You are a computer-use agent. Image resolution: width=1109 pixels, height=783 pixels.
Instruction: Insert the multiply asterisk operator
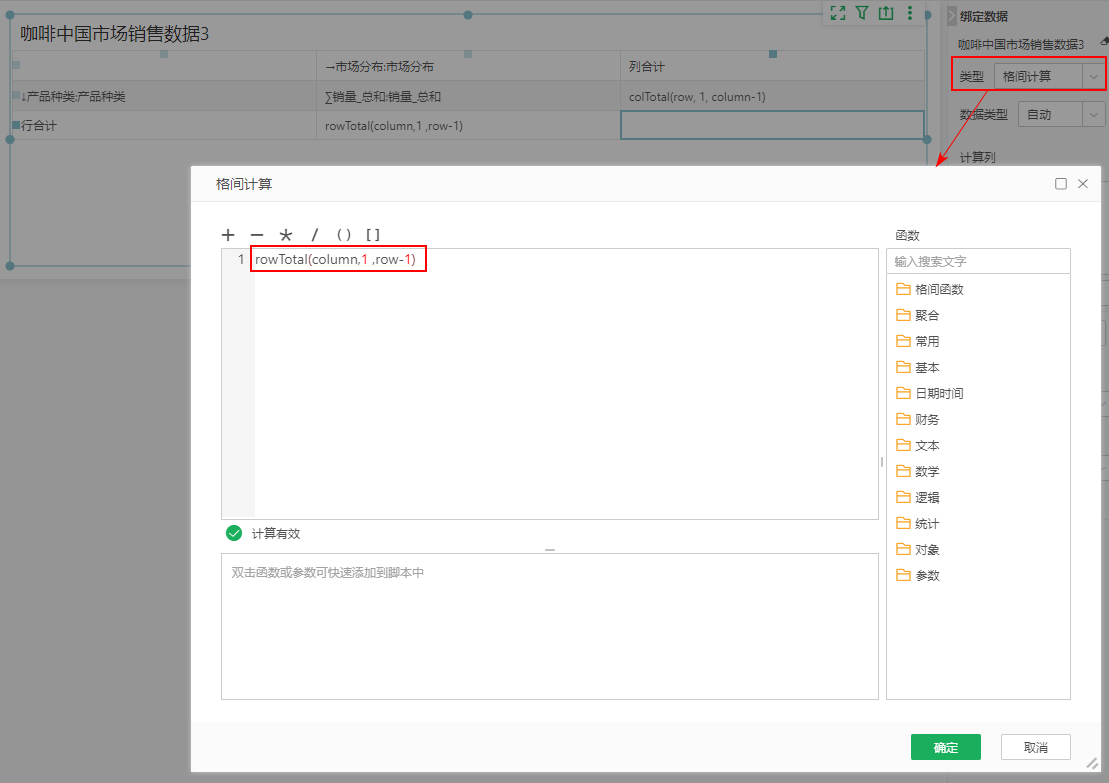coord(286,235)
